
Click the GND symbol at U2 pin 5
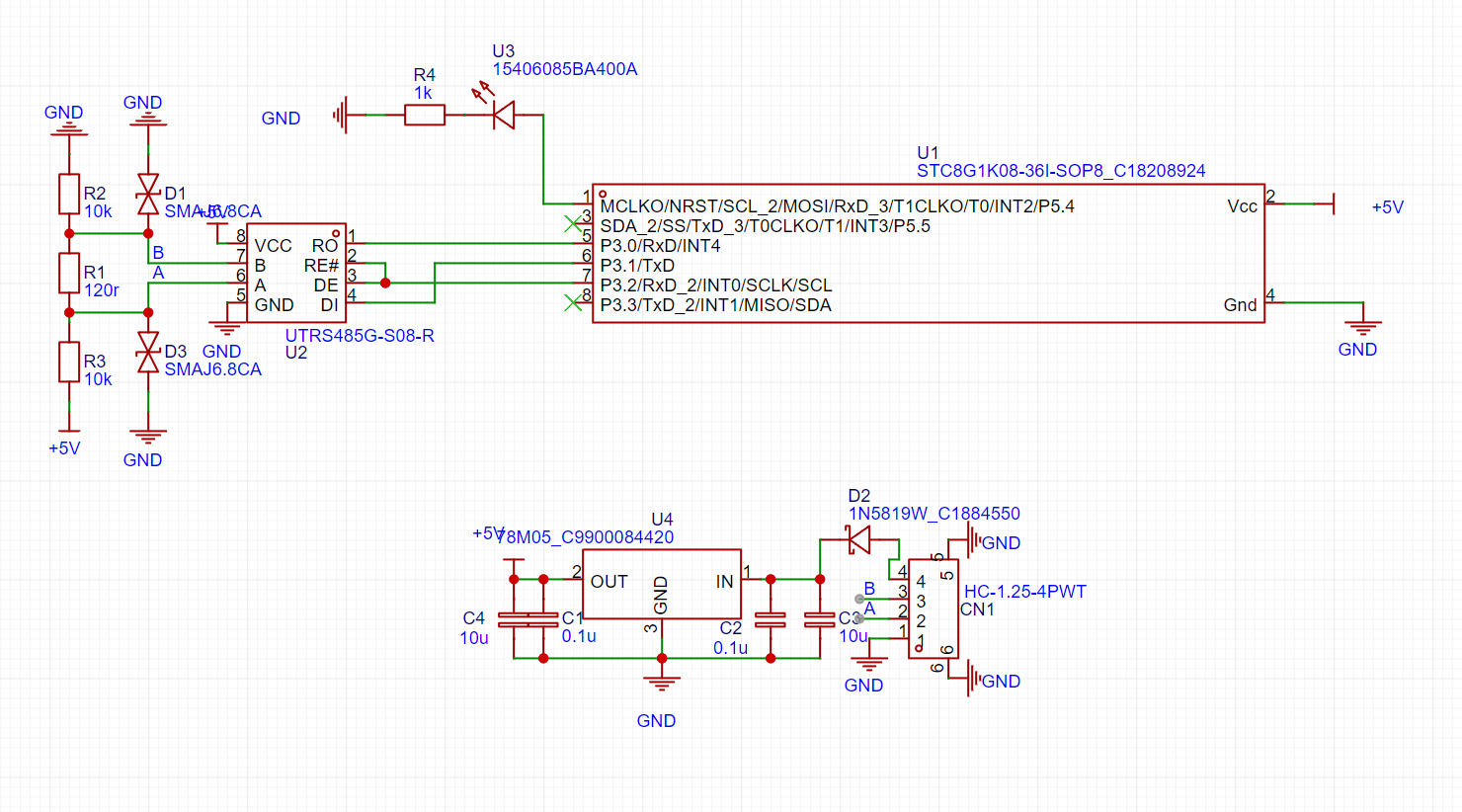(x=227, y=328)
